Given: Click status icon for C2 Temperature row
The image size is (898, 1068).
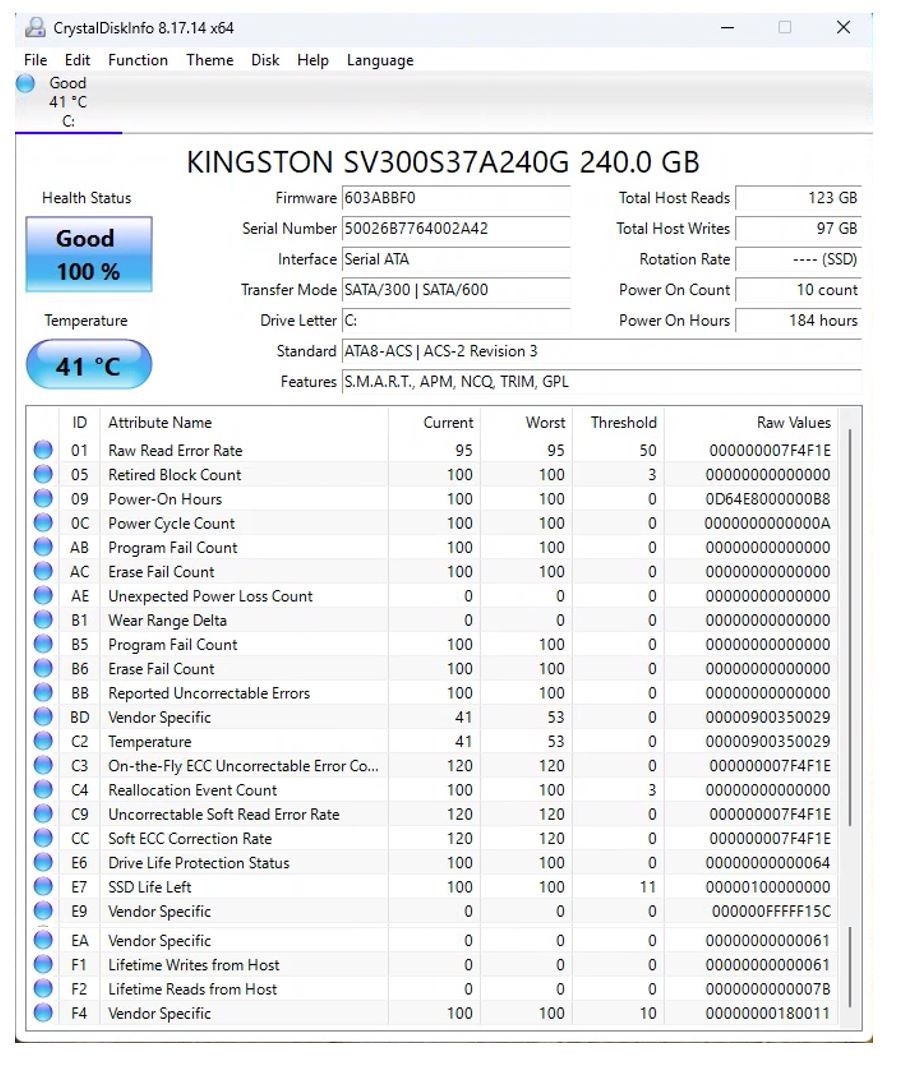Looking at the screenshot, I should [43, 741].
